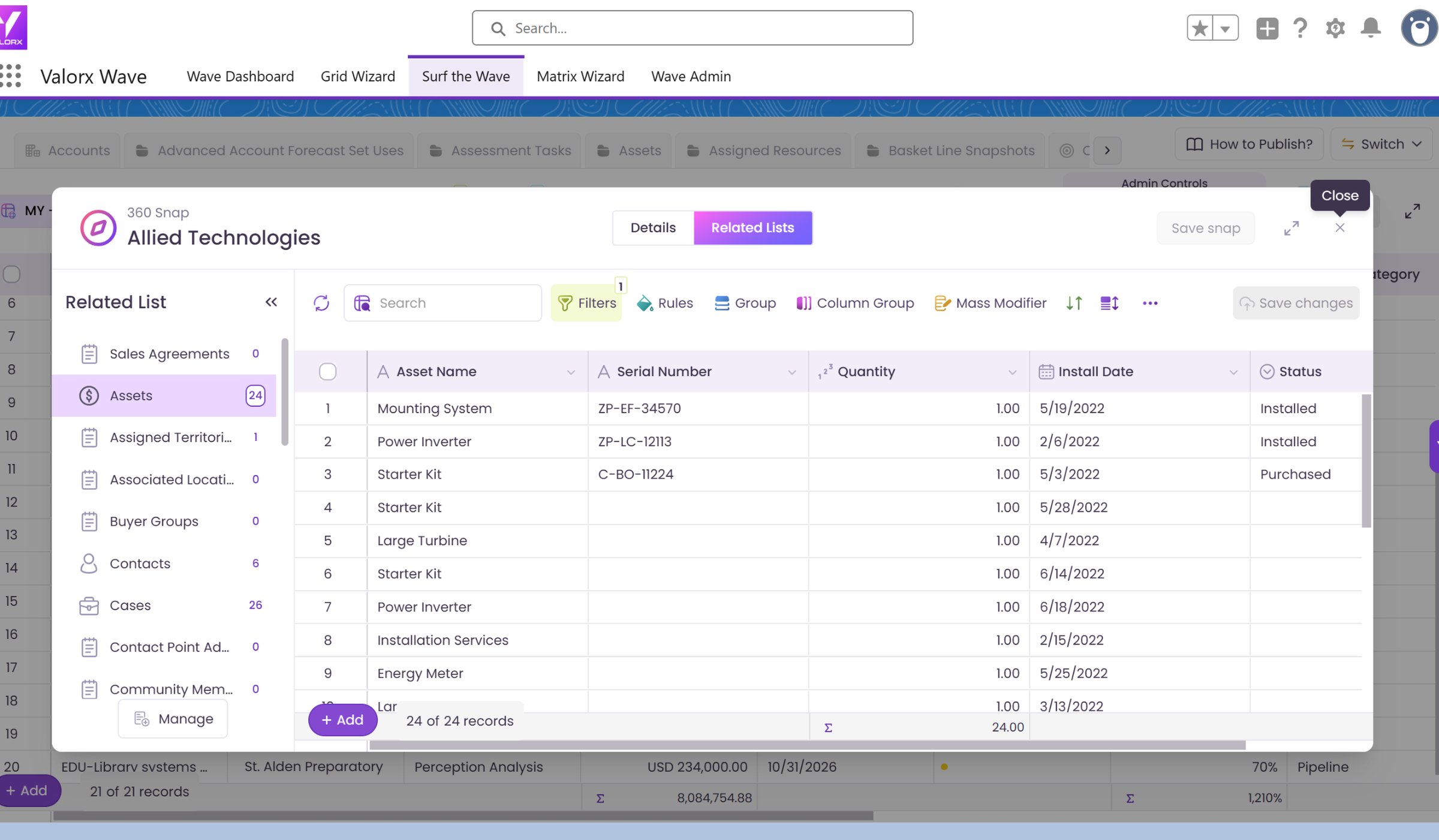This screenshot has height=840, width=1439.
Task: Click the global create plus icon
Action: [x=1267, y=28]
